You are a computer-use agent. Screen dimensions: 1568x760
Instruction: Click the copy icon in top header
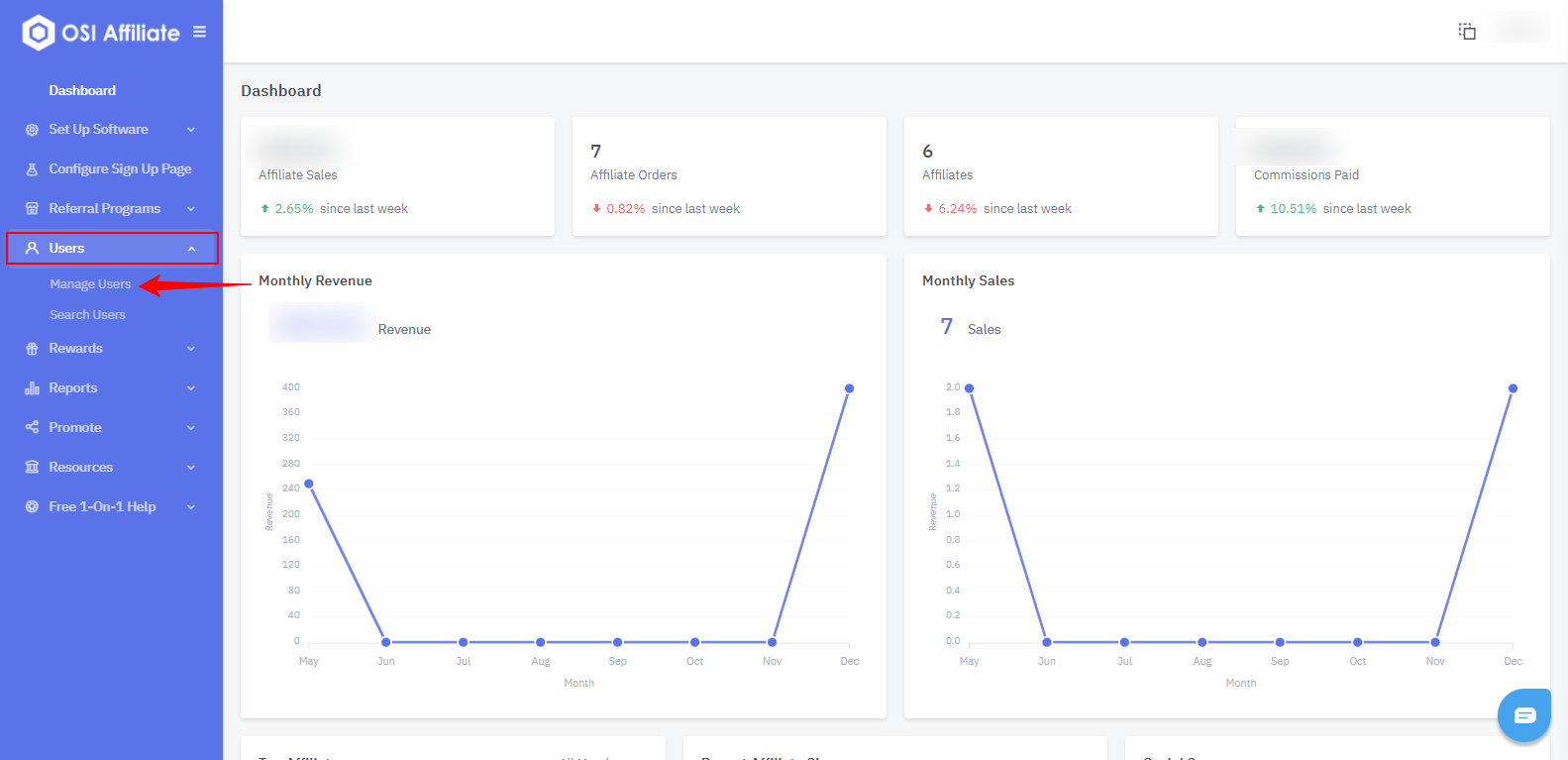[x=1467, y=31]
